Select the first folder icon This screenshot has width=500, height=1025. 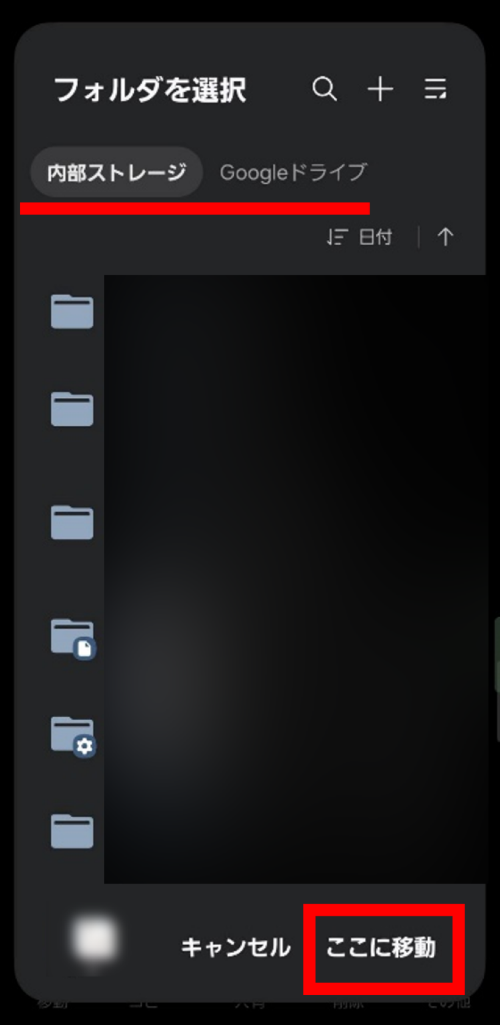[x=72, y=311]
